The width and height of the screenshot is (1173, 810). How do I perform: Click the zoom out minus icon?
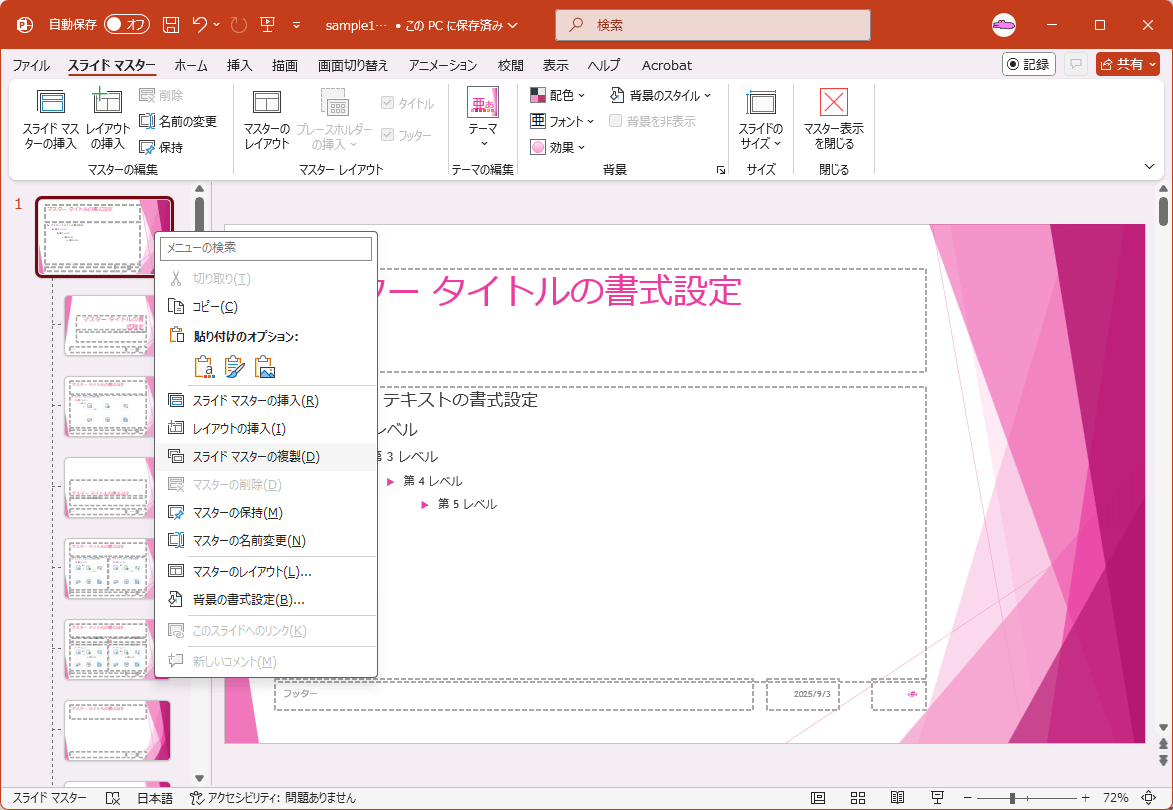967,798
